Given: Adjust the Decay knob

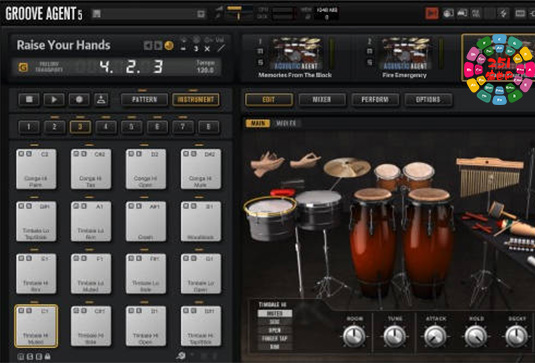Looking at the screenshot, I should [x=517, y=336].
